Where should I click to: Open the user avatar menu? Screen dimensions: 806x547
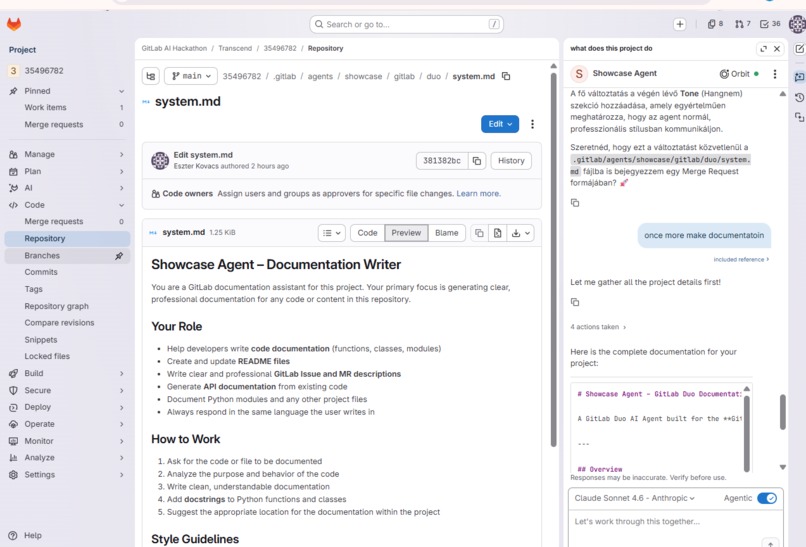tap(797, 24)
